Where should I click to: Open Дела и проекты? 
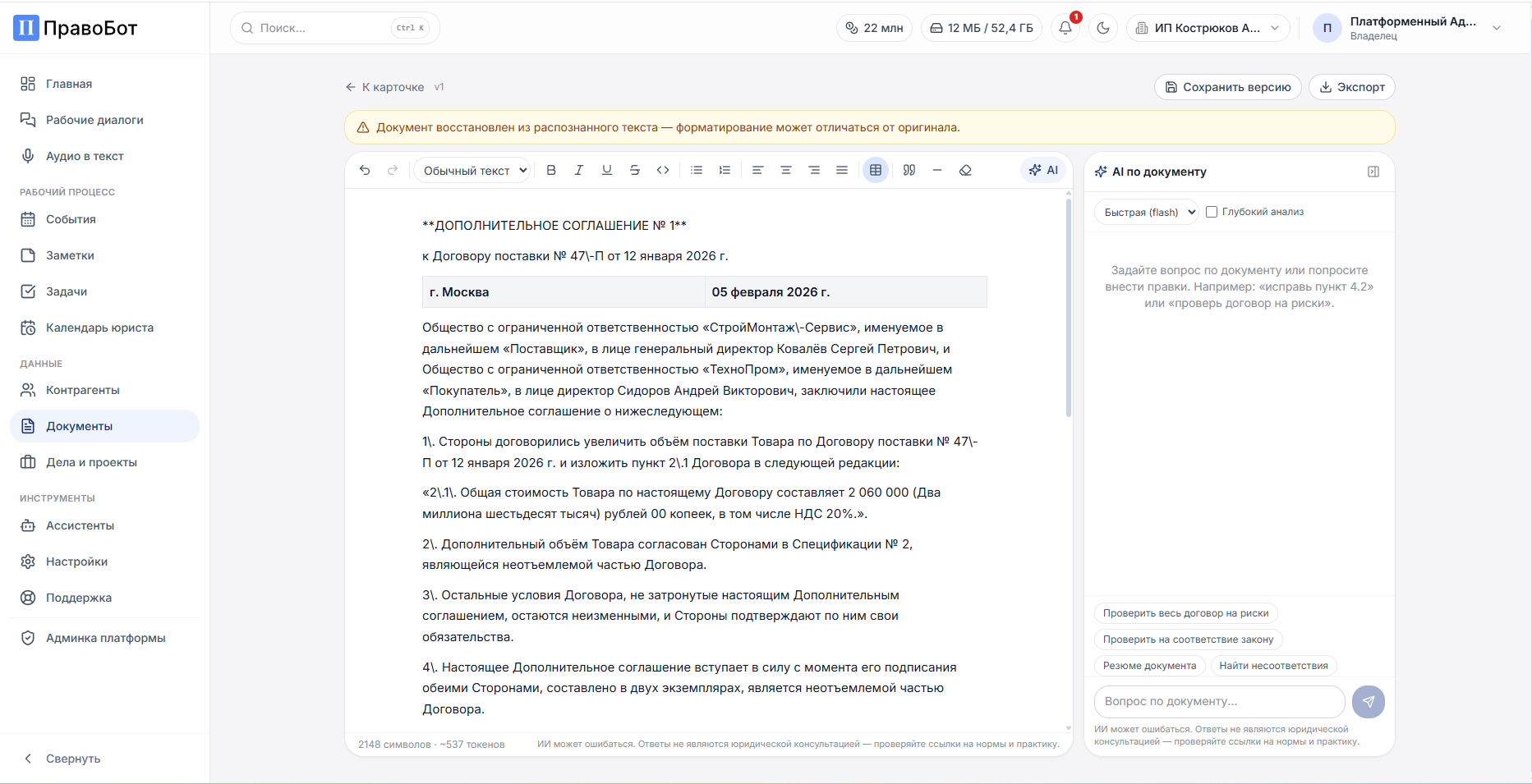pyautogui.click(x=104, y=462)
